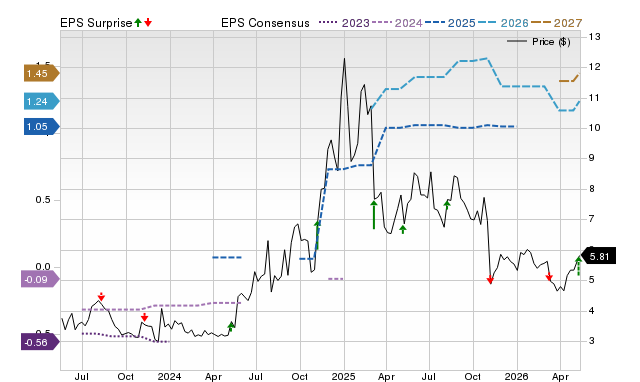Click the 5.81 current price label
The height and width of the screenshot is (382, 640).
[x=598, y=256]
